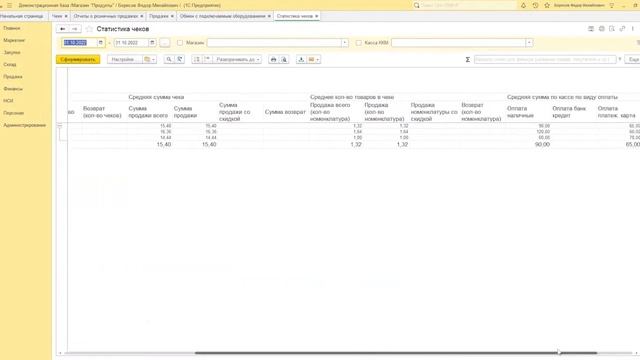Screen dimensions: 640x360
Task: Switch to Начальная страница tab
Action: click(x=22, y=16)
